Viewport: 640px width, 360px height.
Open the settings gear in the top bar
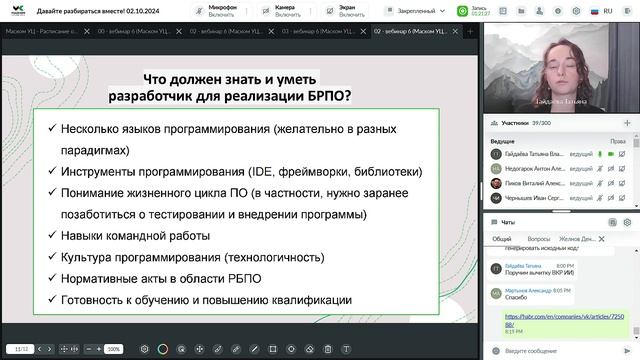[576, 11]
